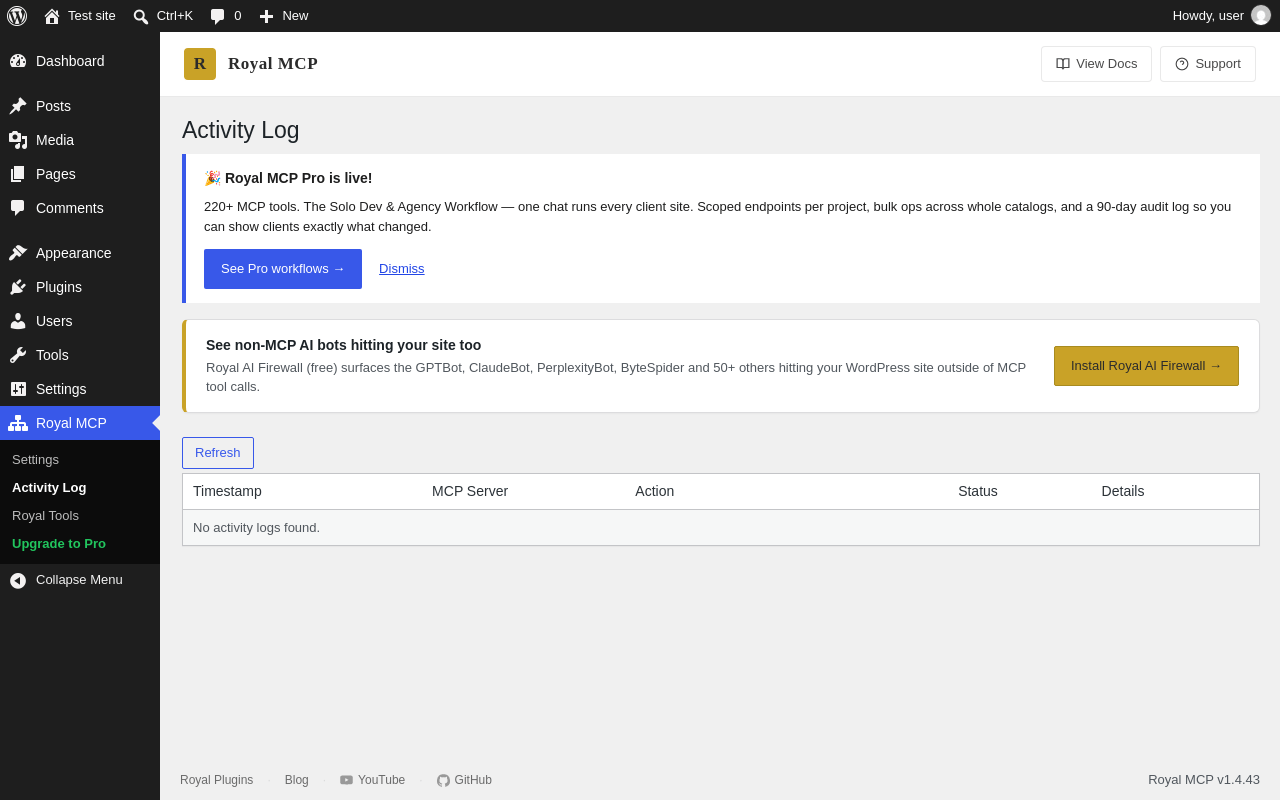Screen dimensions: 1280x800
Task: Click the Settings sliders icon in sidebar
Action: click(x=18, y=389)
